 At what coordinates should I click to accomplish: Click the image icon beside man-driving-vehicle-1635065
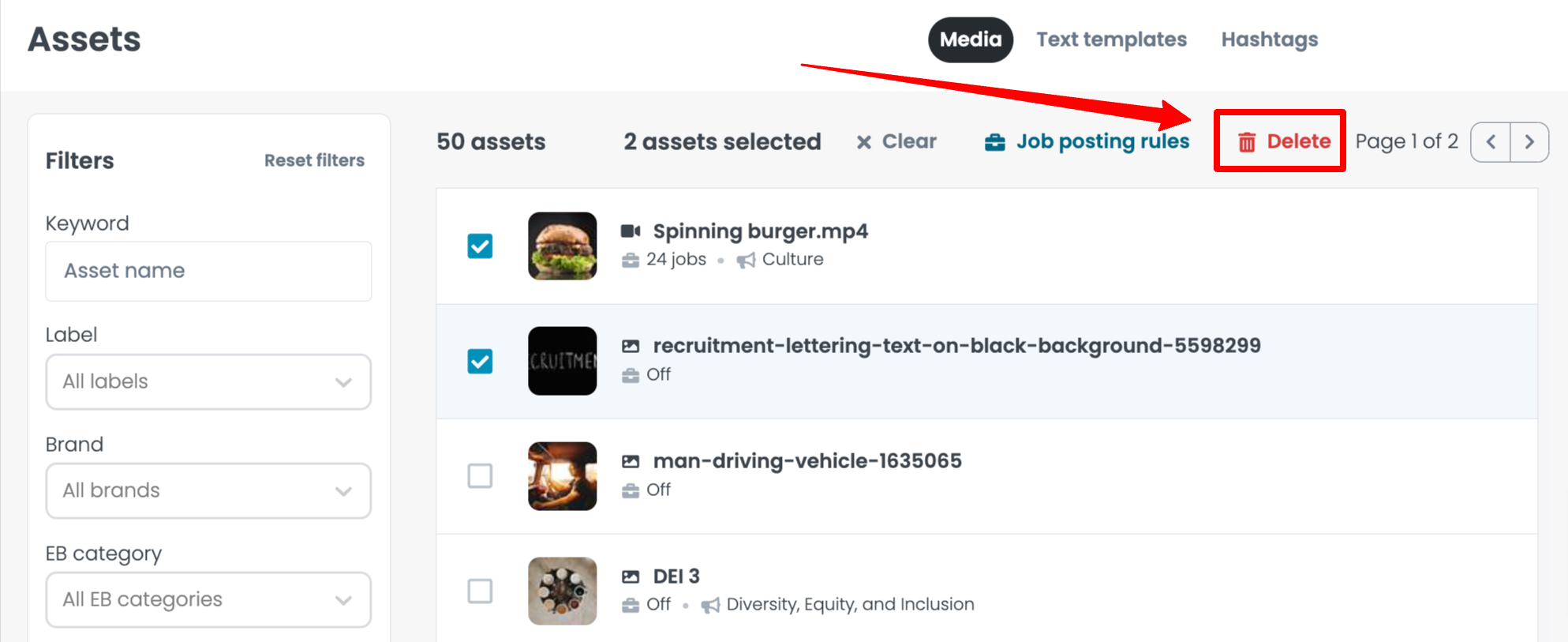tap(631, 461)
